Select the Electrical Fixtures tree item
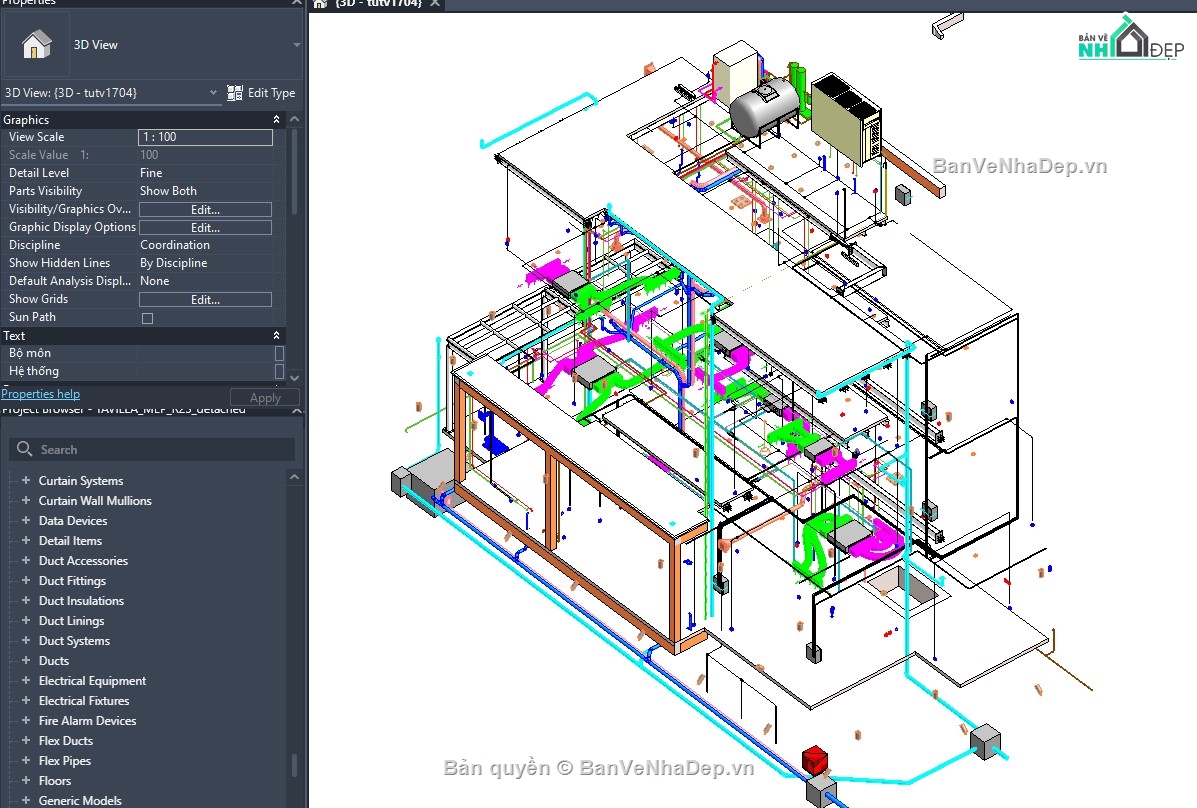1197x808 pixels. point(84,700)
